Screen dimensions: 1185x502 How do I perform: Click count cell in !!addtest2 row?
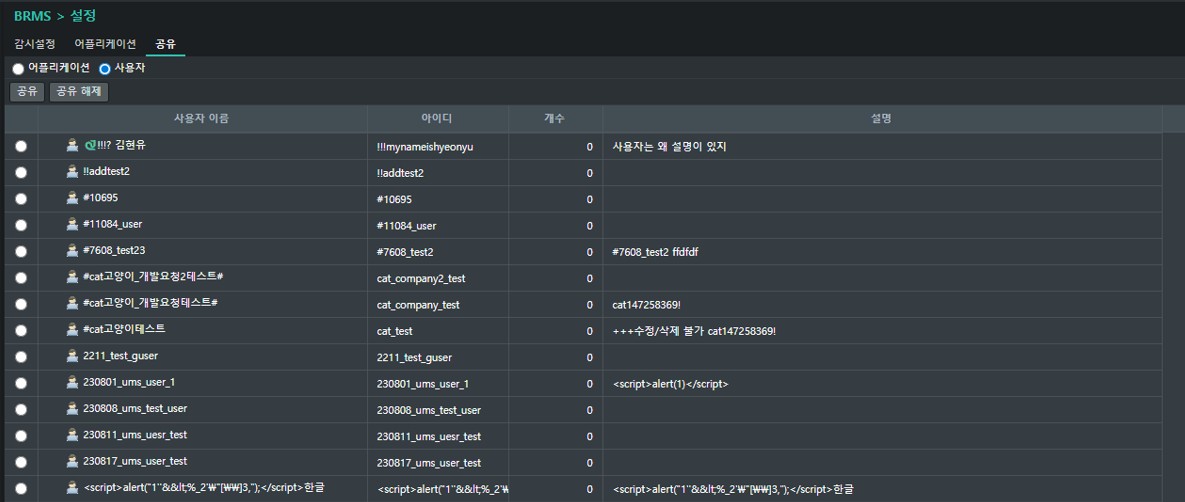coord(555,173)
